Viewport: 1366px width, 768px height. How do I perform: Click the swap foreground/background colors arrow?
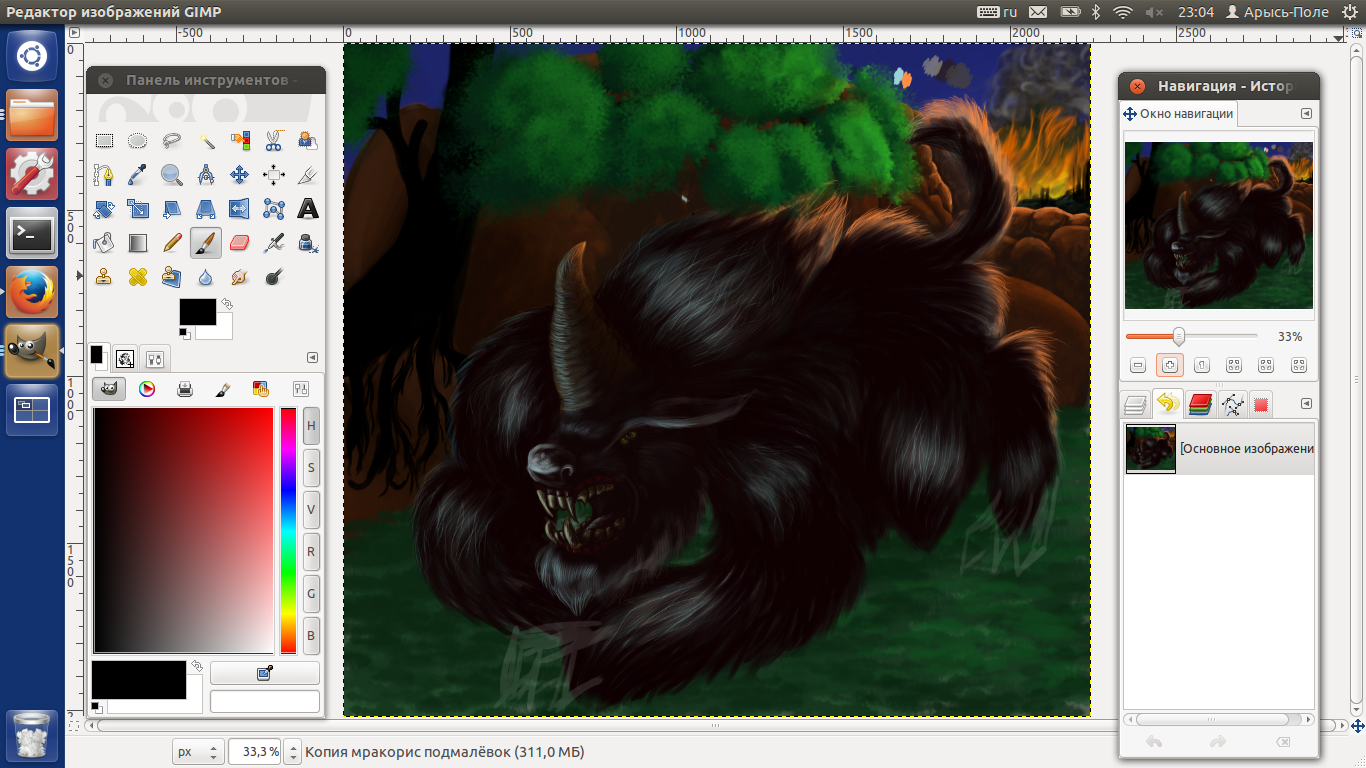pyautogui.click(x=227, y=303)
